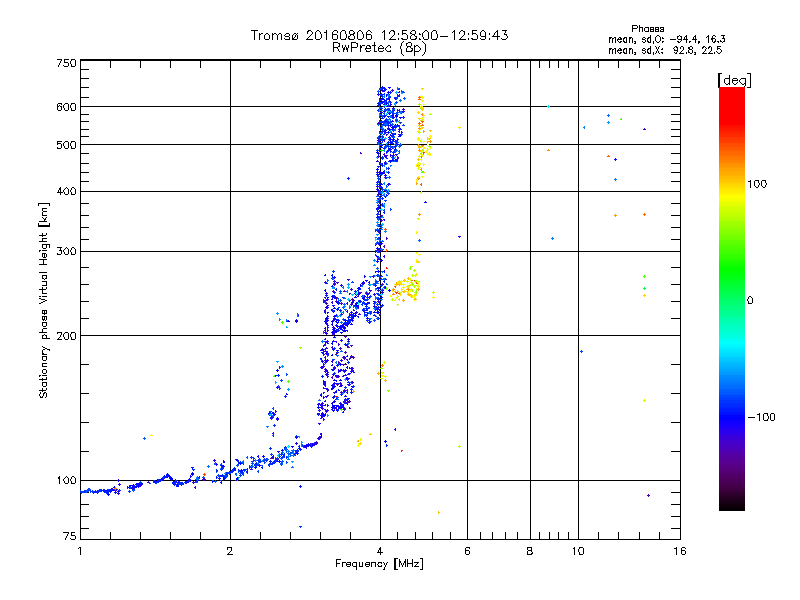
Task: Select the 'mean, sd,O: -94.4, 16.3' line
Action: (x=666, y=39)
